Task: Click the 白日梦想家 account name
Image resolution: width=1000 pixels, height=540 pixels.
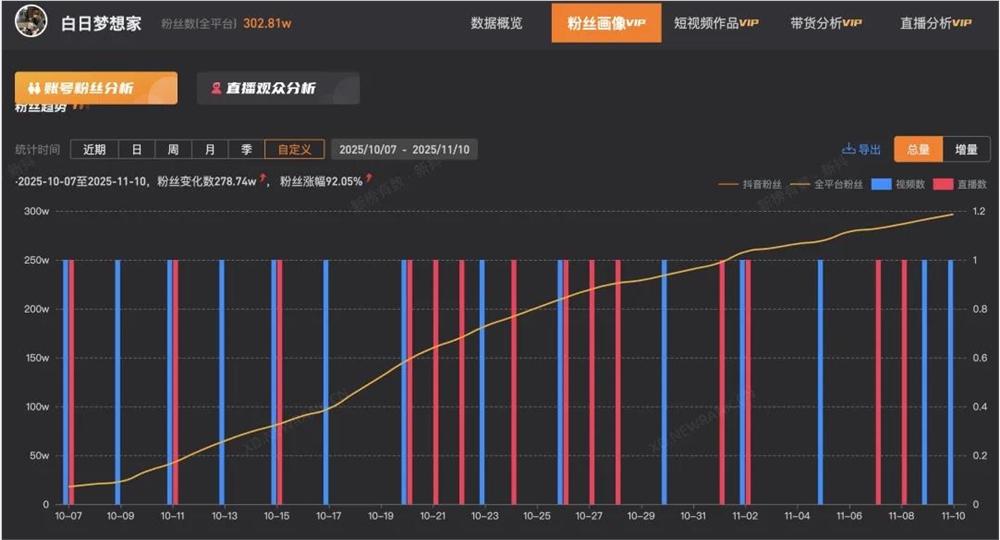Action: point(101,24)
